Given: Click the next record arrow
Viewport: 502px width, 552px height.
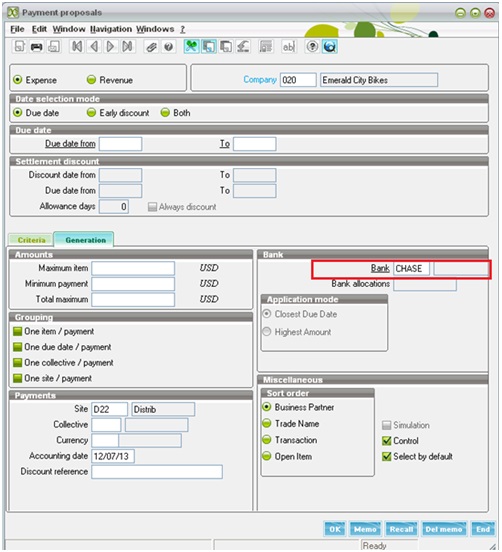Looking at the screenshot, I should [111, 46].
